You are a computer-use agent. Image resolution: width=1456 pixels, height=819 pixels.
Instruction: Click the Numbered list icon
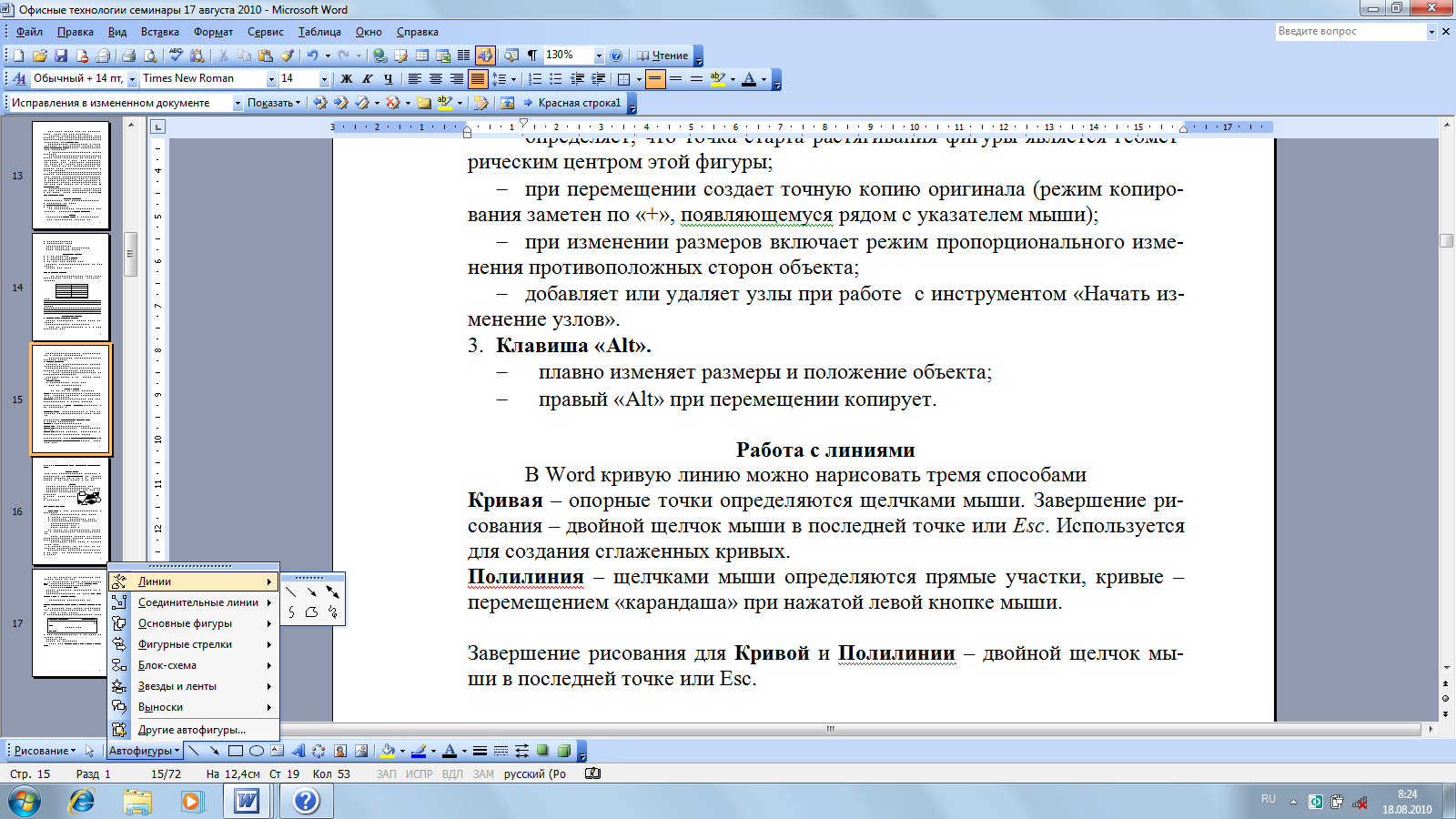(x=535, y=79)
